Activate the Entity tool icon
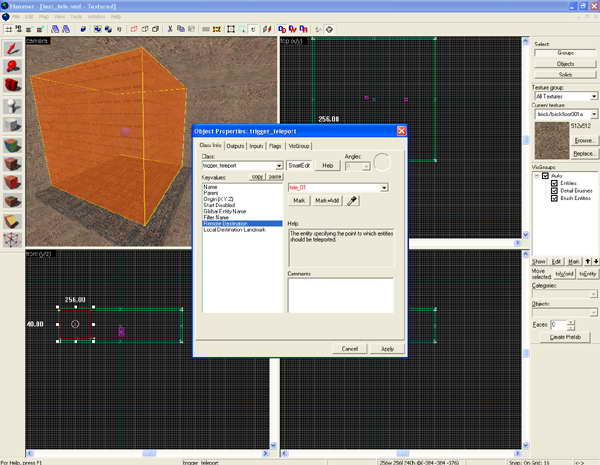 point(12,105)
